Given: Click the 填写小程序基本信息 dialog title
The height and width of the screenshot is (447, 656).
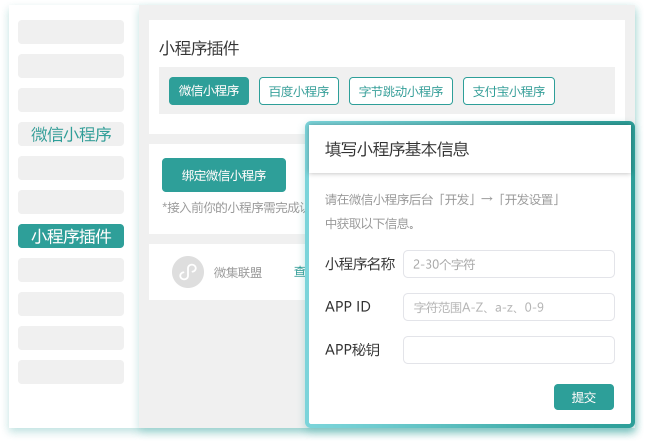Looking at the screenshot, I should 397,149.
